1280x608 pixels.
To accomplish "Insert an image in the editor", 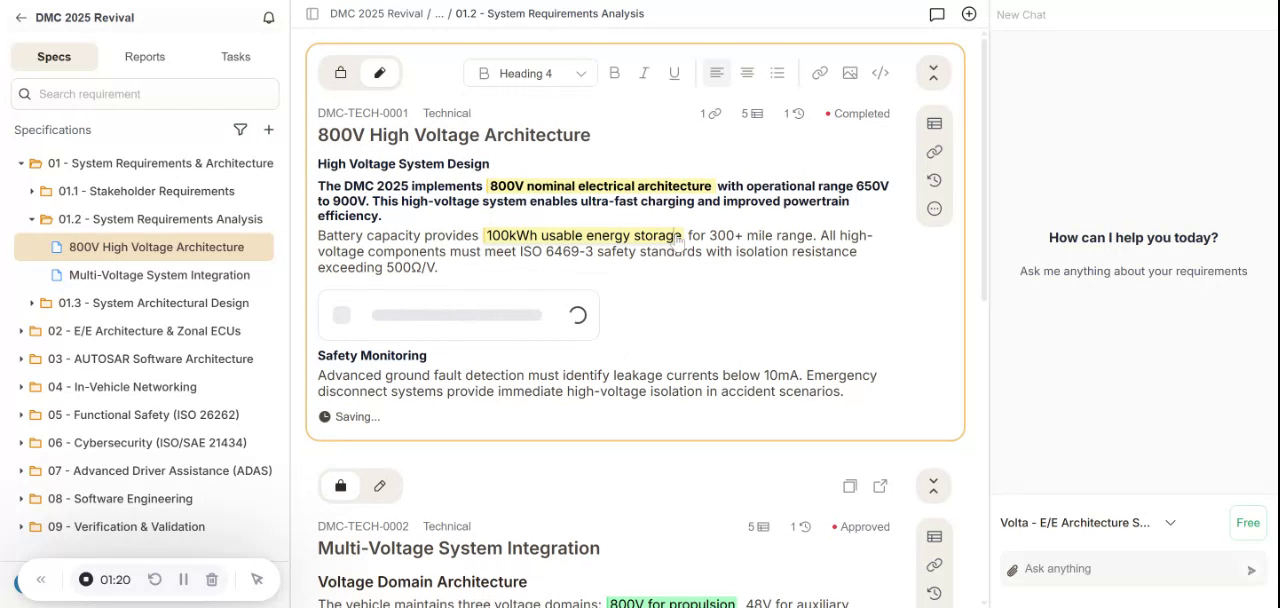I will pos(850,73).
